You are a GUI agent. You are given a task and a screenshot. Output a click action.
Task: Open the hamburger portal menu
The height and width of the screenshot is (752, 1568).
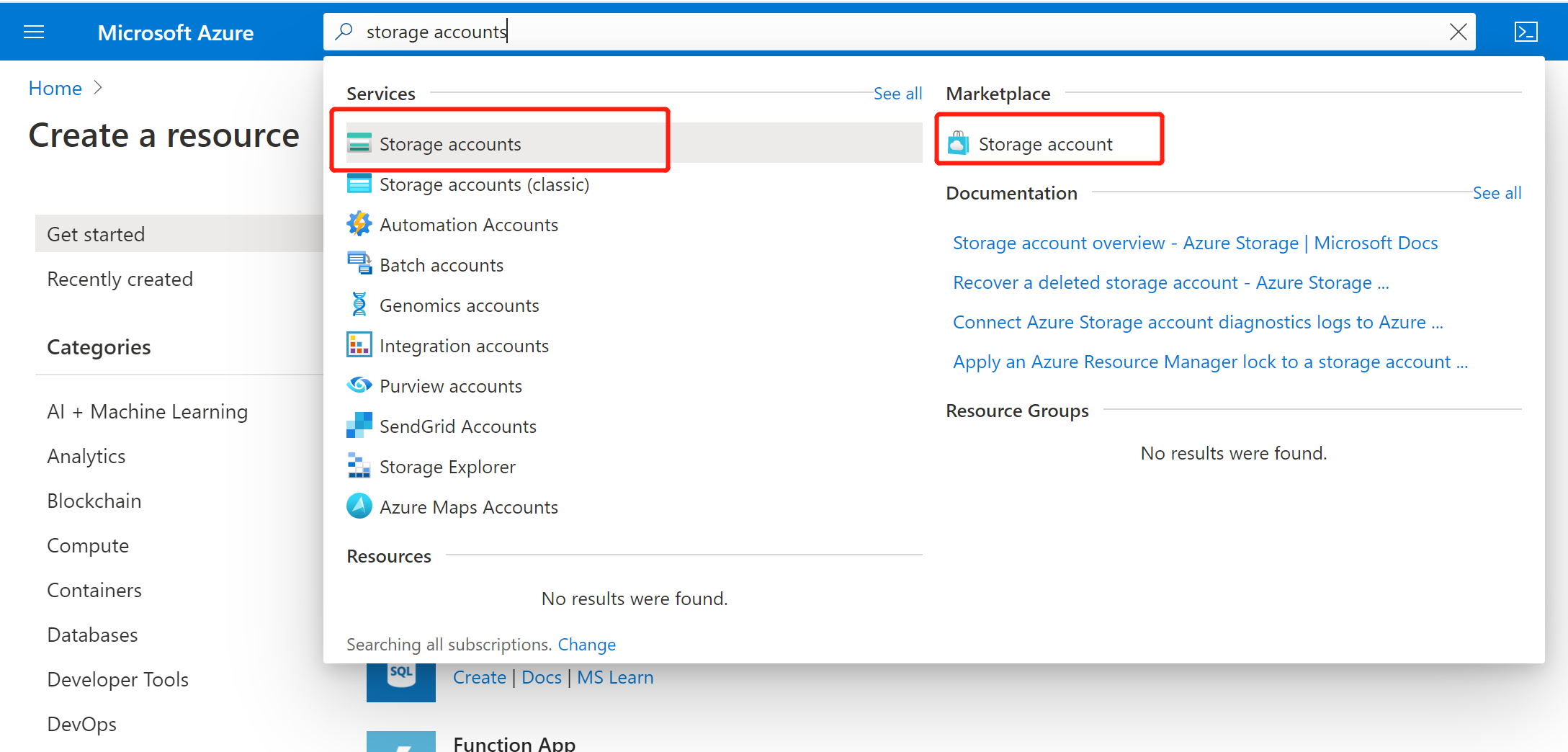tap(34, 32)
